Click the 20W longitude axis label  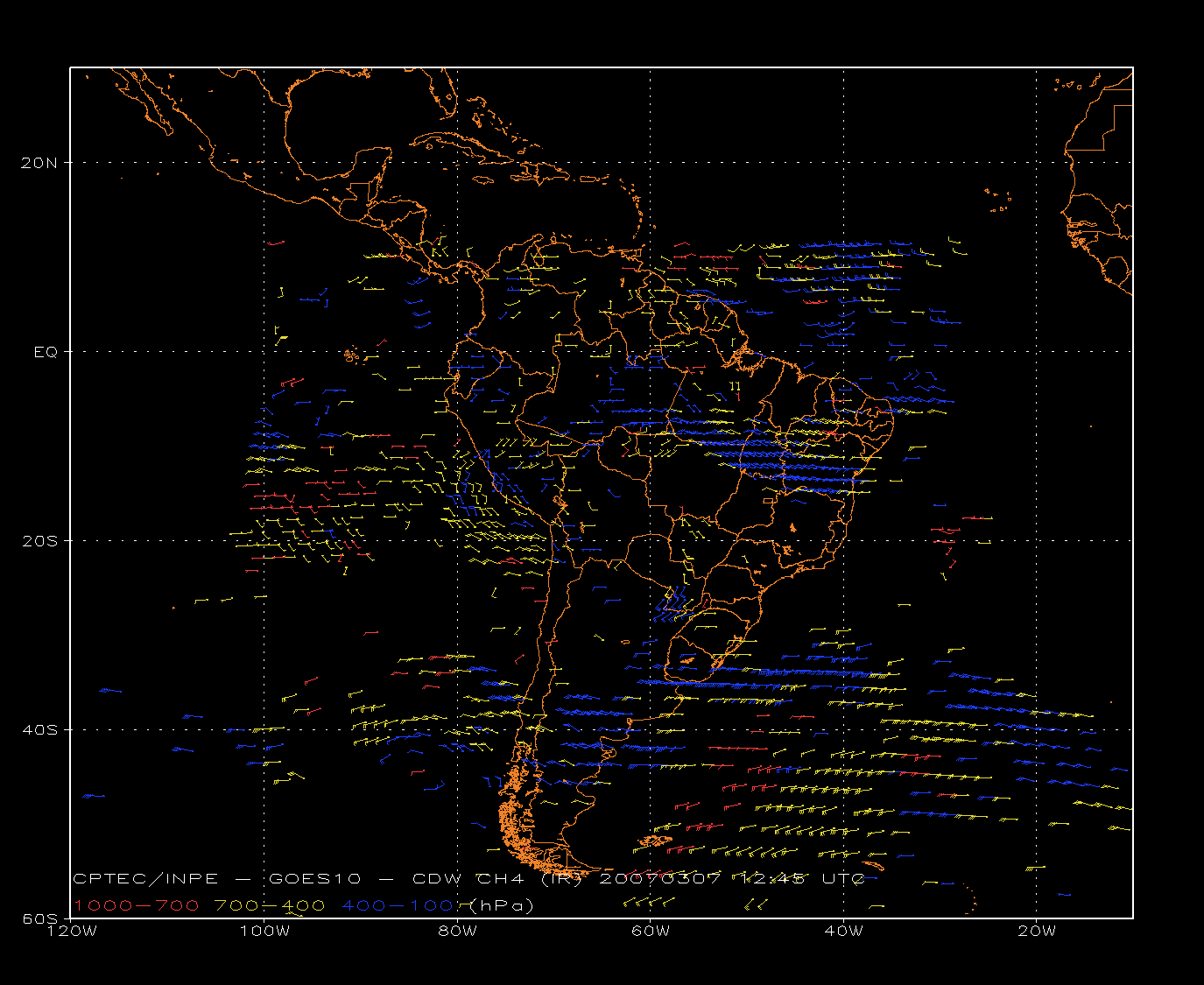tap(1037, 931)
